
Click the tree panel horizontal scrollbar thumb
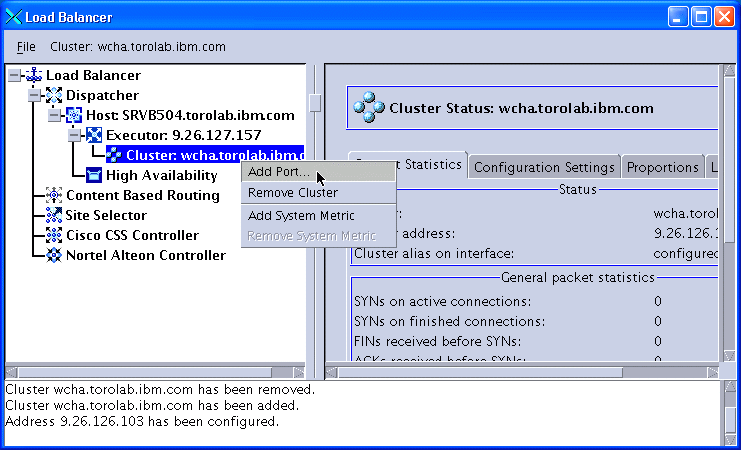146,373
